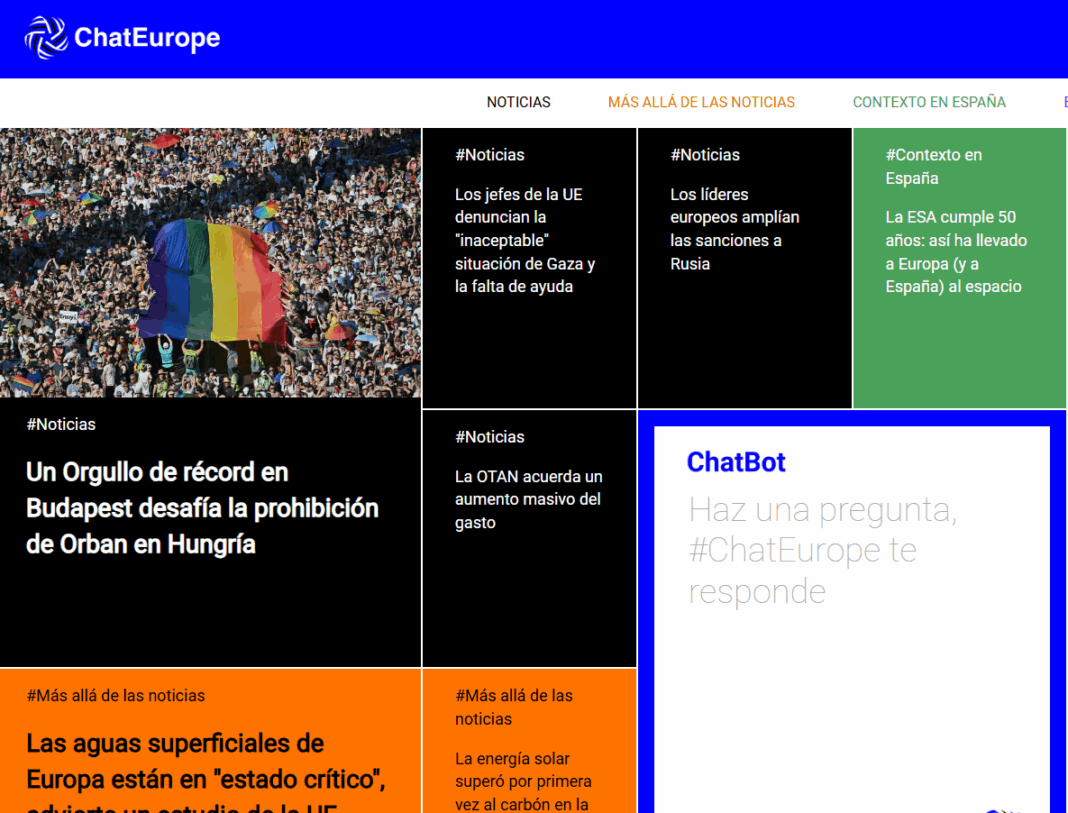This screenshot has height=813, width=1068.
Task: Click the #Noticias tag above Budapest headline
Action: [61, 424]
